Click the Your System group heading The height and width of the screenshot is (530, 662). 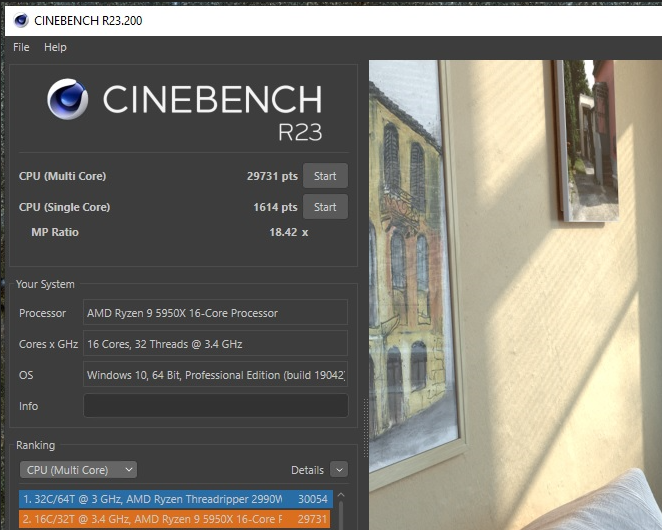(45, 284)
